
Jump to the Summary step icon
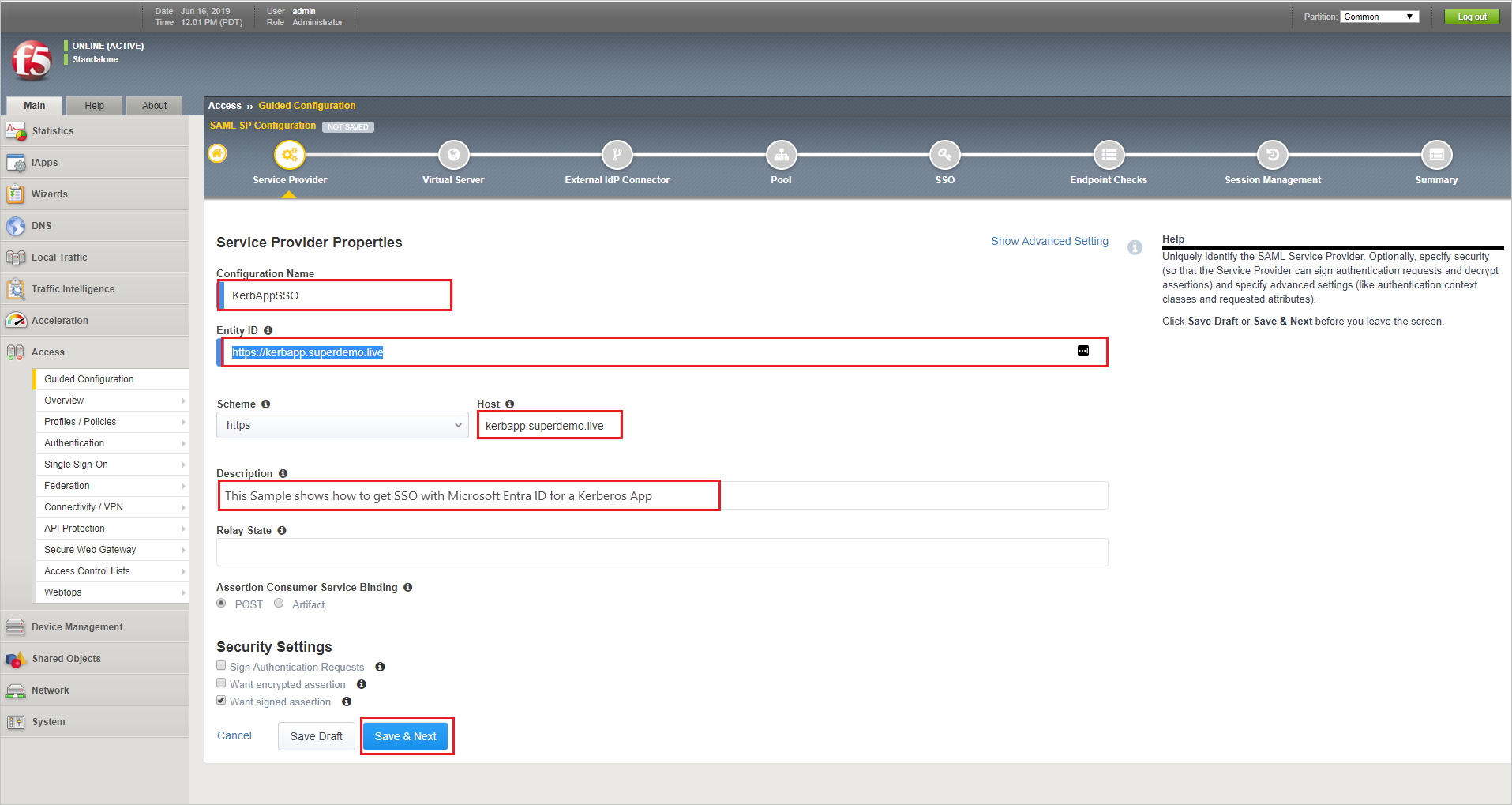(x=1436, y=155)
